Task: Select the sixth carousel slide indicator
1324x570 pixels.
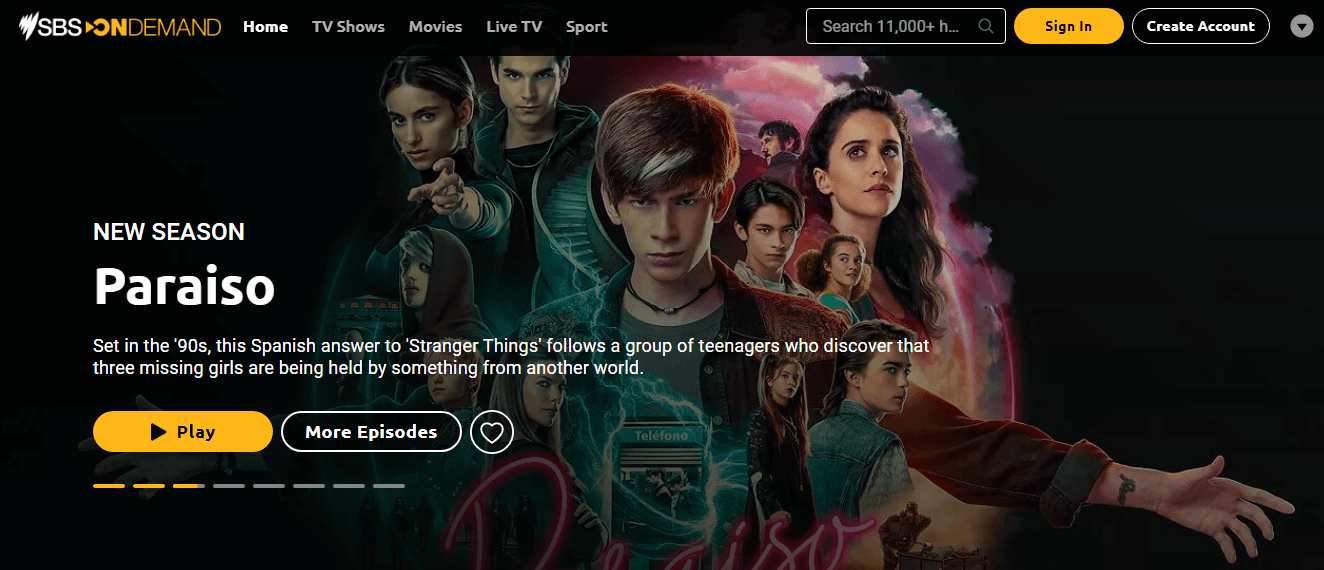Action: (x=309, y=486)
